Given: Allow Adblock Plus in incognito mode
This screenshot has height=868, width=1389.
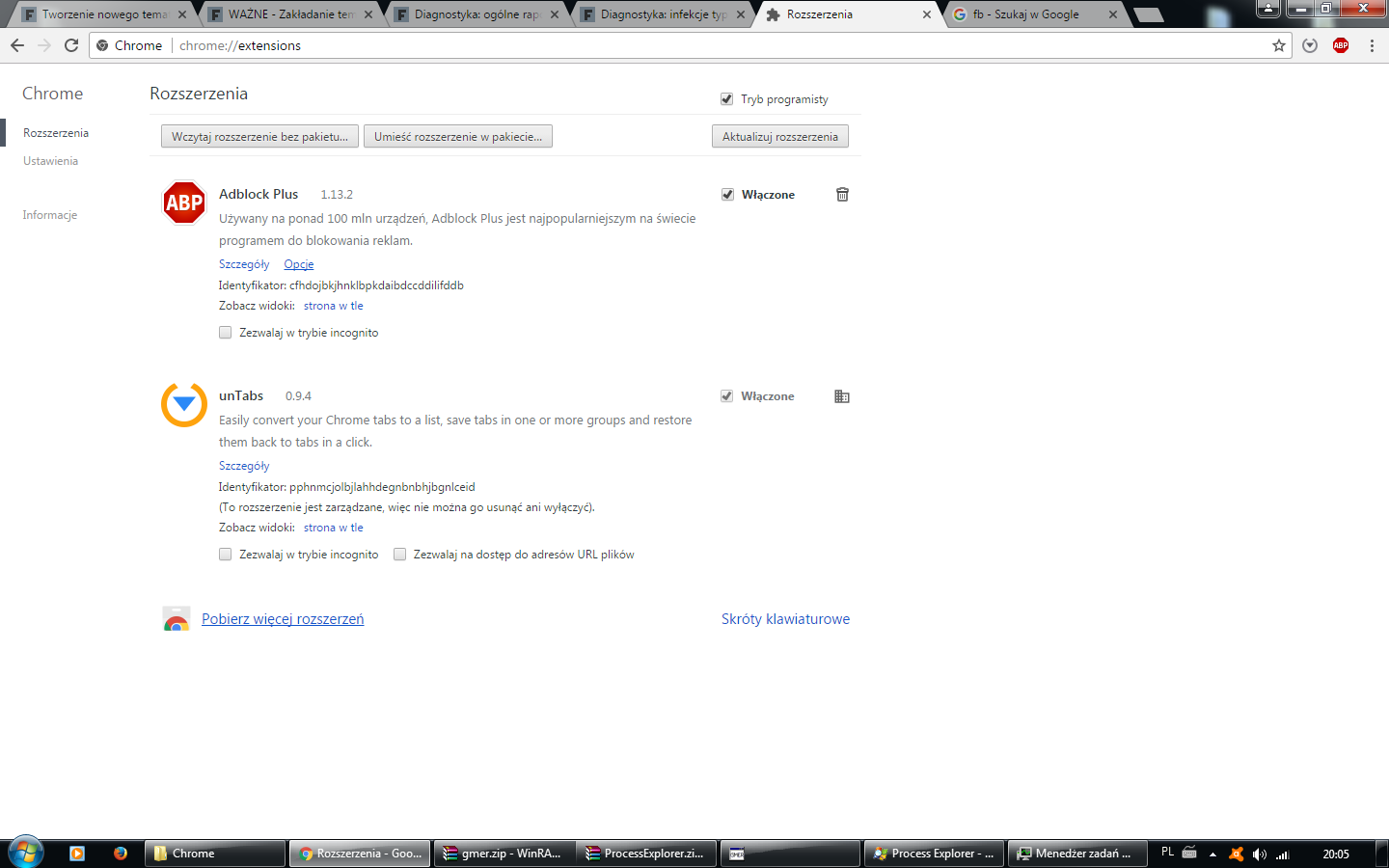Looking at the screenshot, I should 225,333.
